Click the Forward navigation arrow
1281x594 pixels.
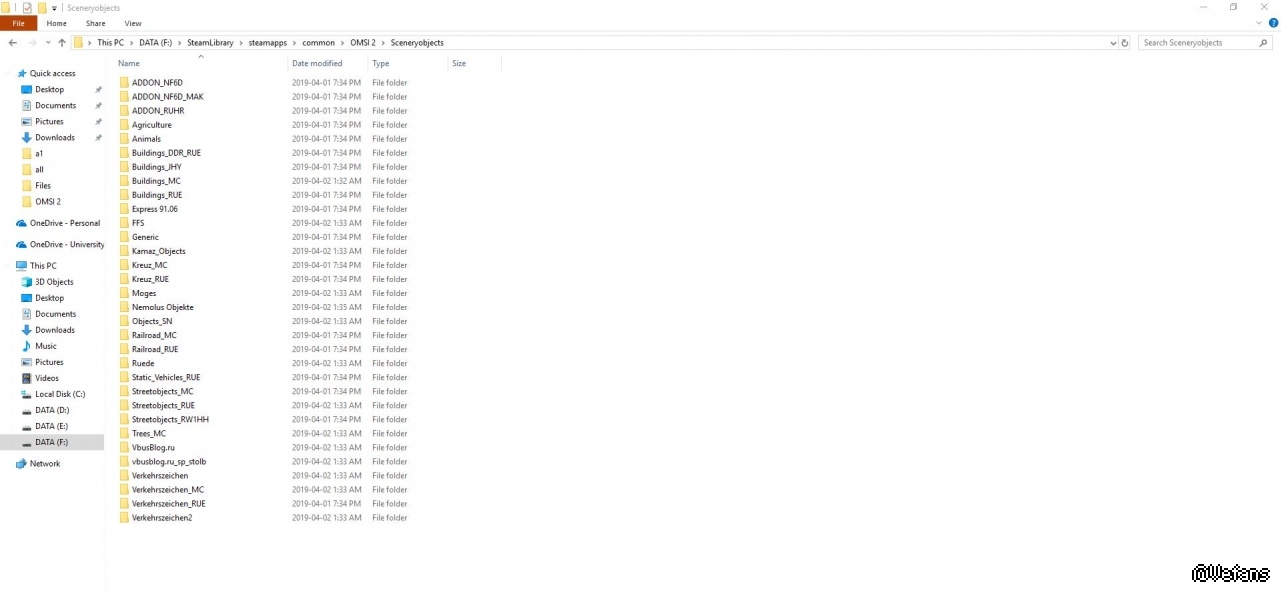(31, 43)
